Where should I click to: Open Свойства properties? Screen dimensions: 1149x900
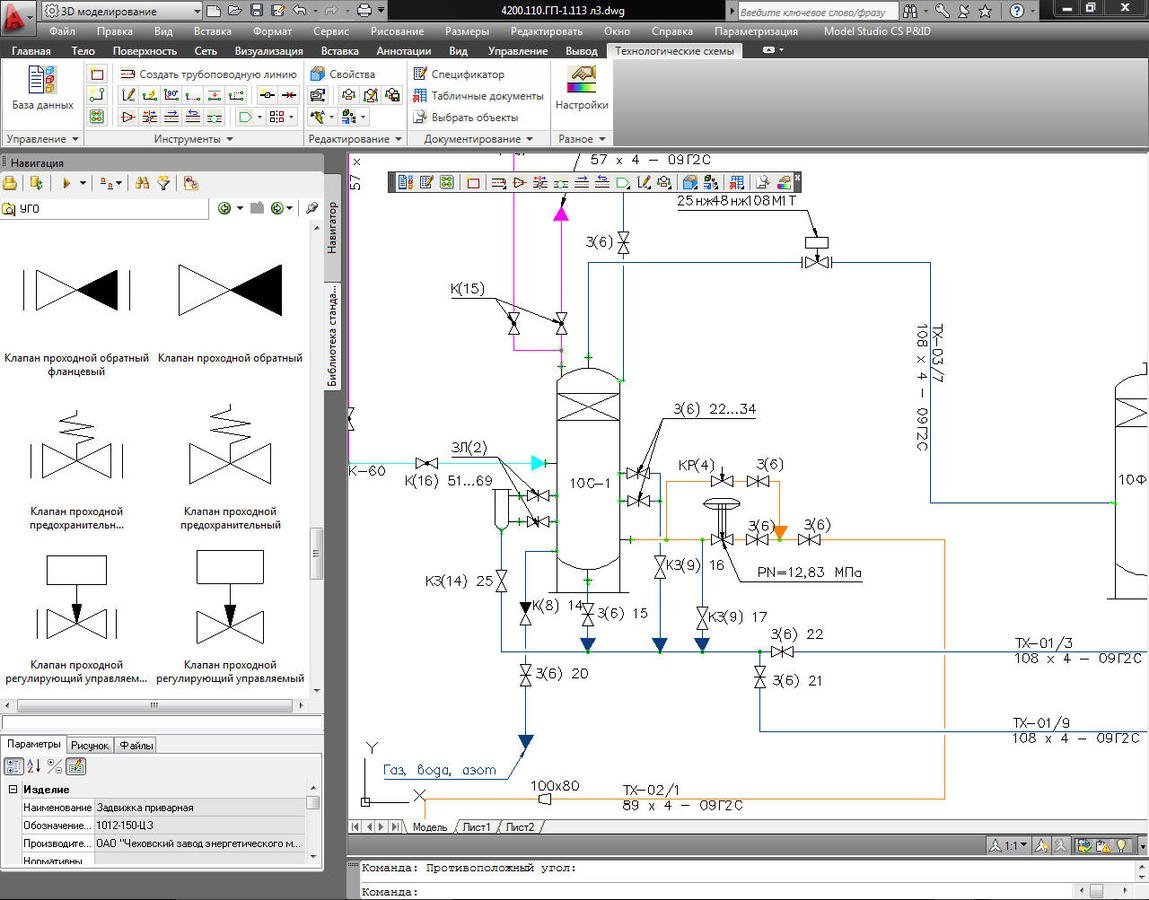click(342, 74)
